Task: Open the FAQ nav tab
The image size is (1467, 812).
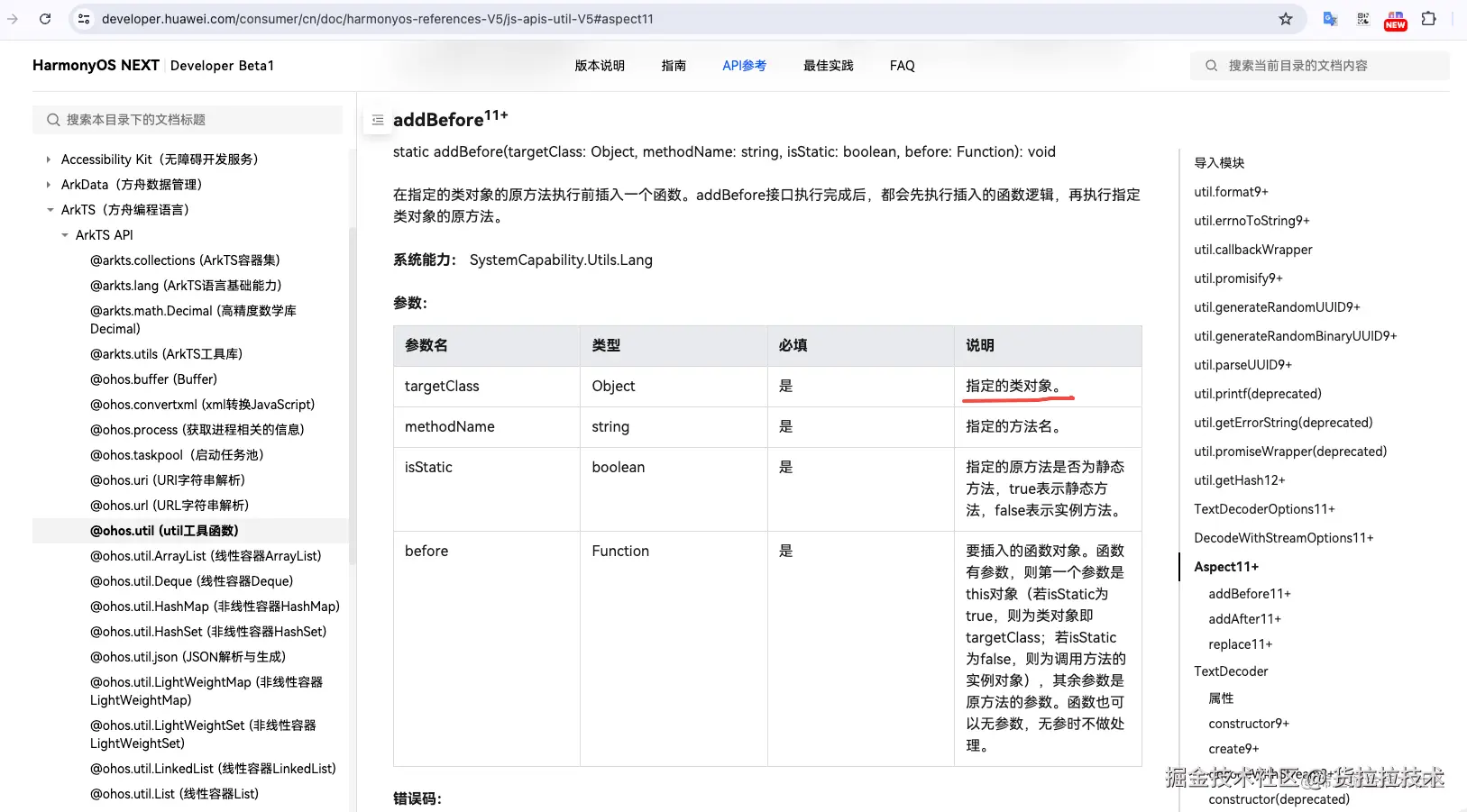Action: point(902,66)
